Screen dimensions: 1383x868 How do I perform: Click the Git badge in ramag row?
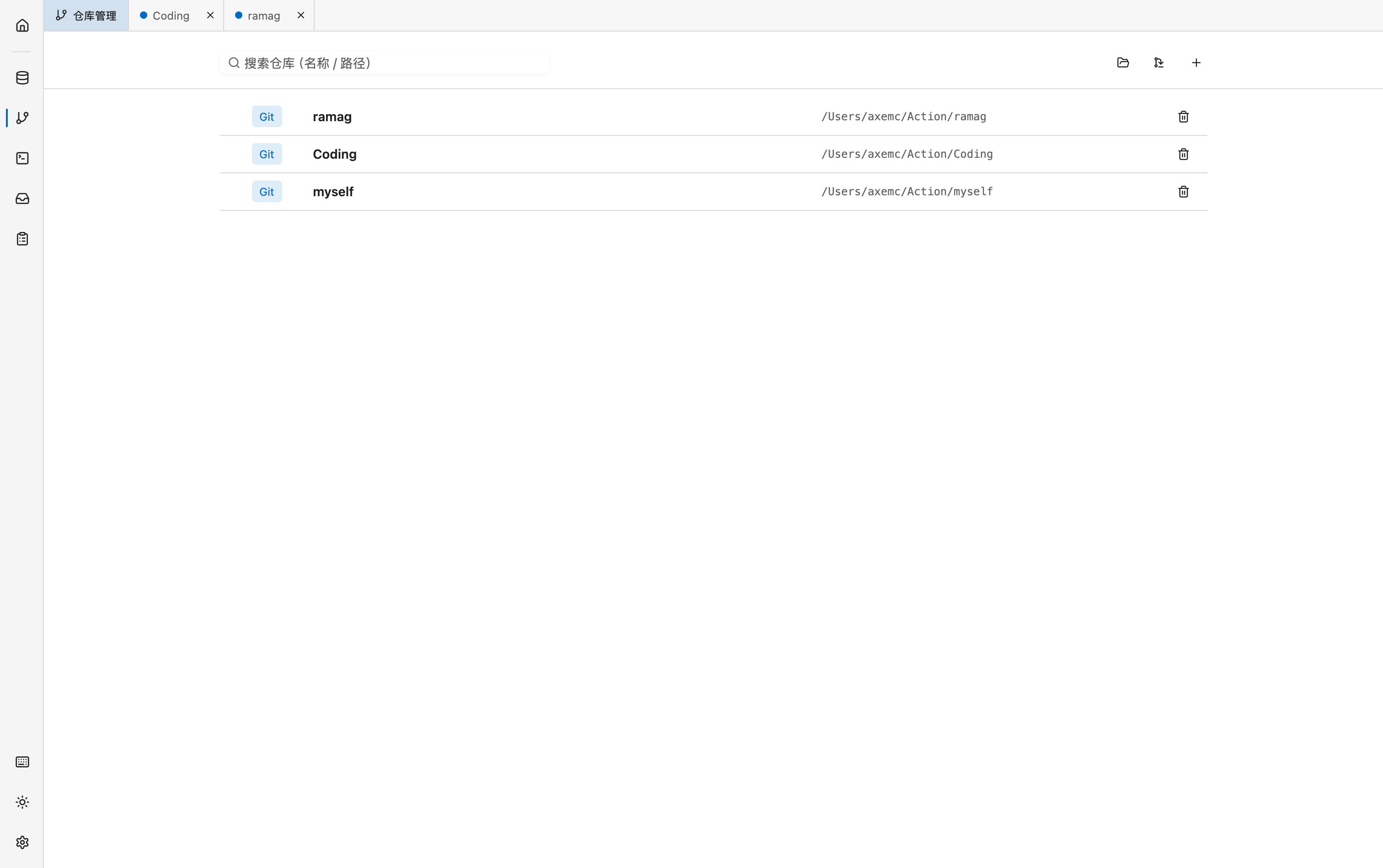[267, 117]
